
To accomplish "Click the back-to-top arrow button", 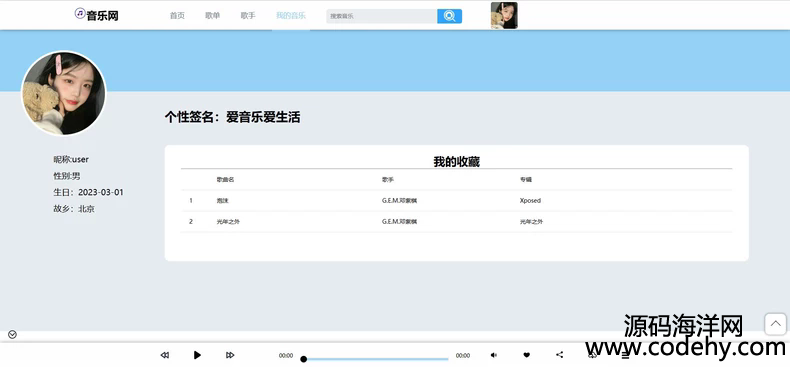I will (x=775, y=324).
